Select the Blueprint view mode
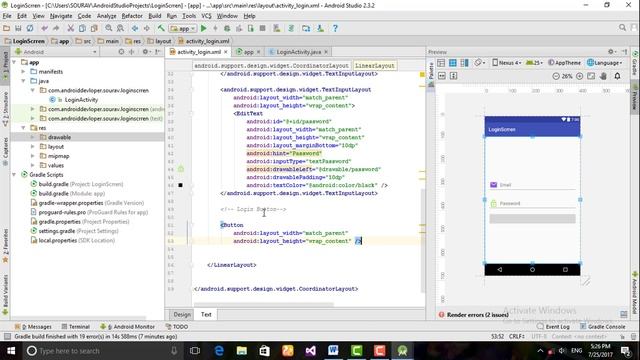The height and width of the screenshot is (360, 640). 453,63
